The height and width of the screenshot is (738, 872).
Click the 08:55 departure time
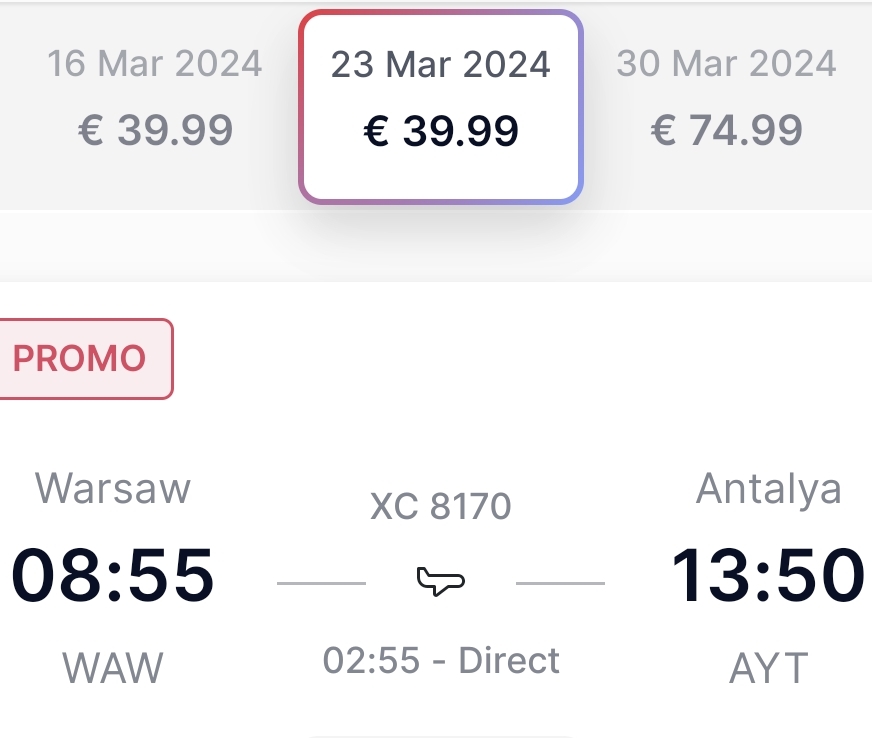coord(112,575)
